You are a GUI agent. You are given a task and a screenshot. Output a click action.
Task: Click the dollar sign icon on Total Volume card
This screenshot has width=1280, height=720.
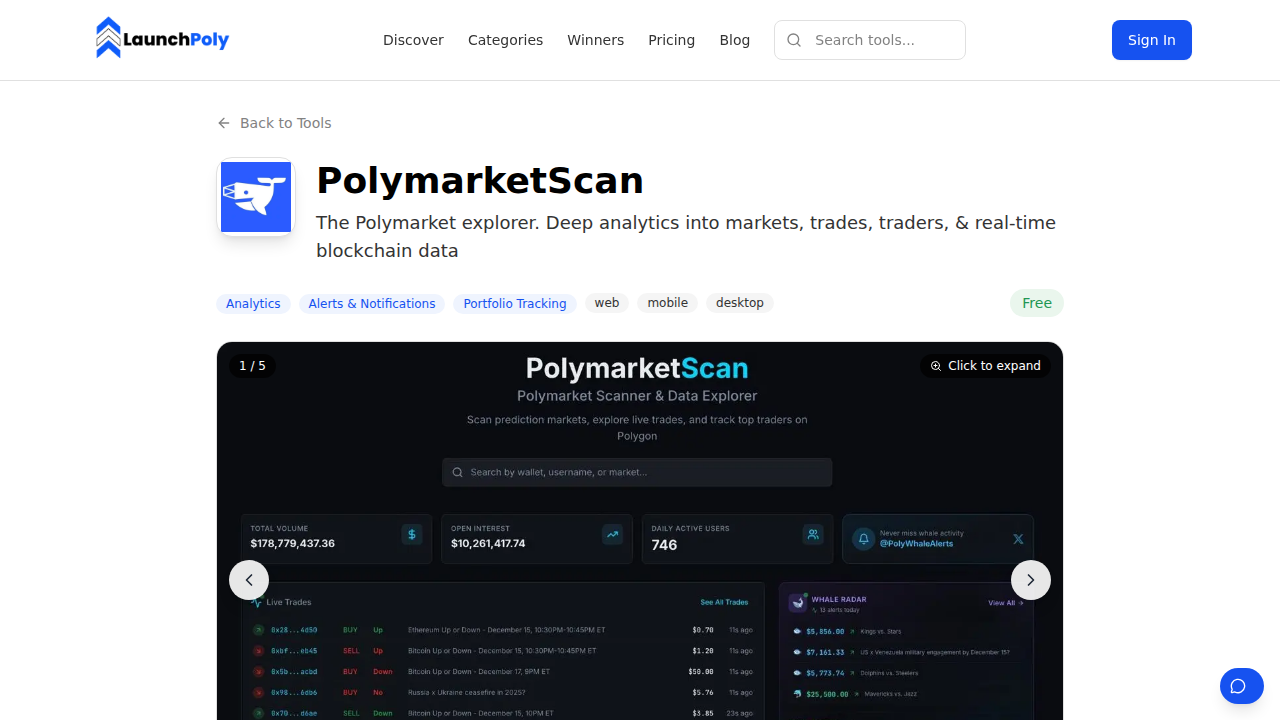click(412, 534)
